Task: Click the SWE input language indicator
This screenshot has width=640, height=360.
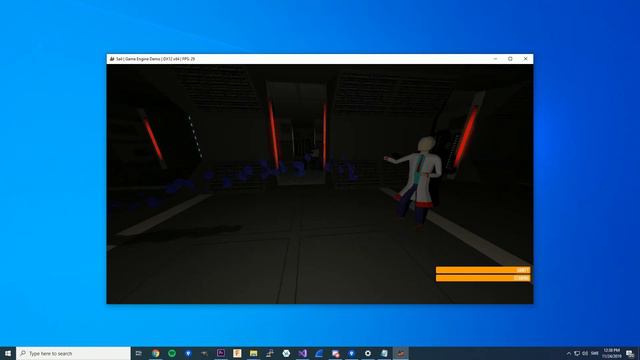Action: point(595,353)
